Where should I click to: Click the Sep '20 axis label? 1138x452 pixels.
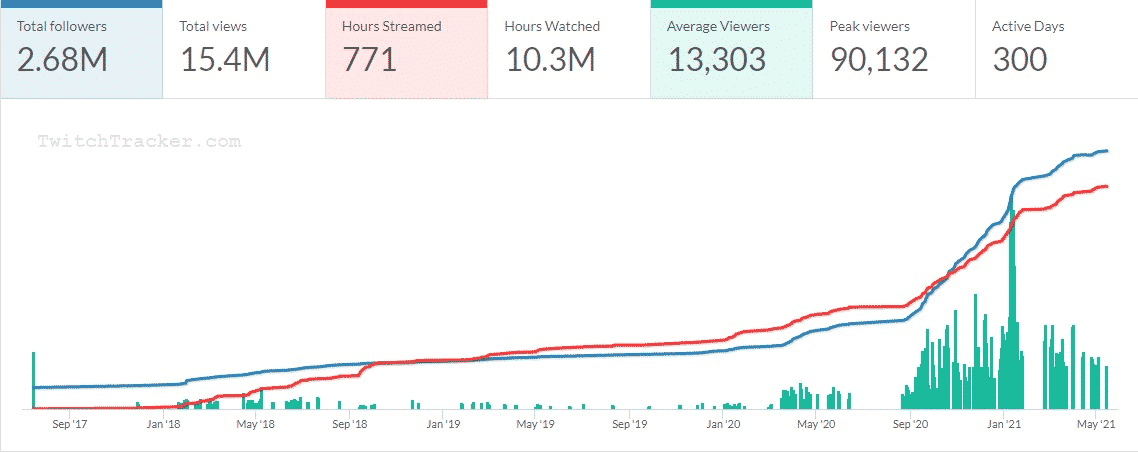[x=911, y=424]
